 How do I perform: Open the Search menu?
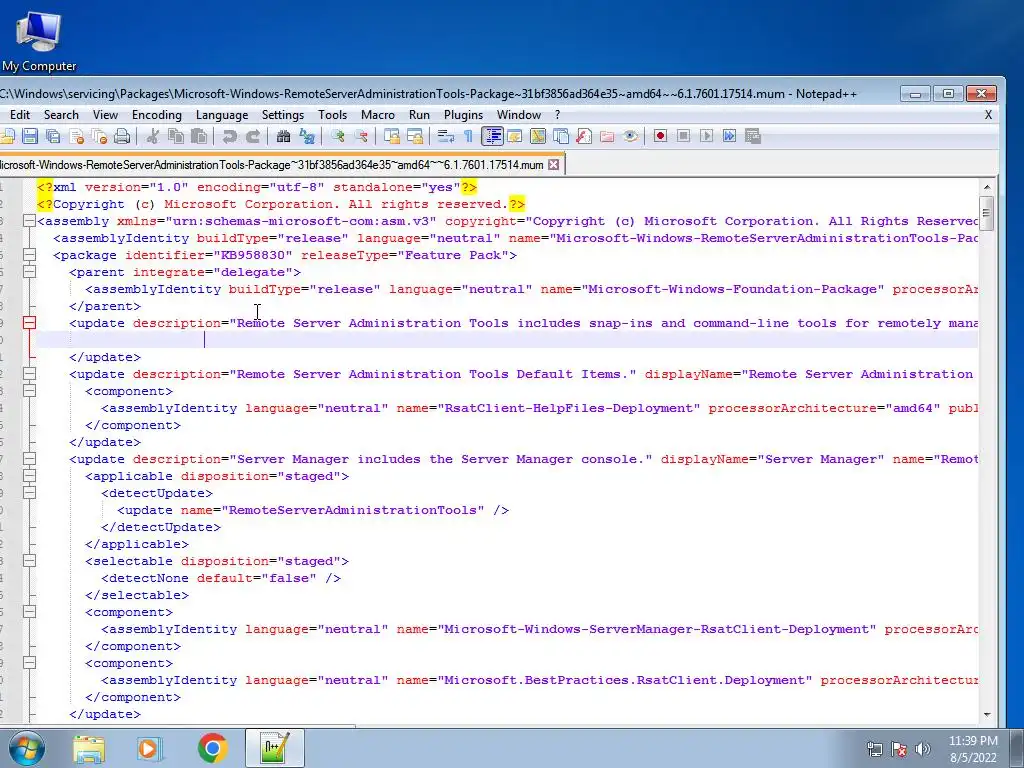(61, 115)
